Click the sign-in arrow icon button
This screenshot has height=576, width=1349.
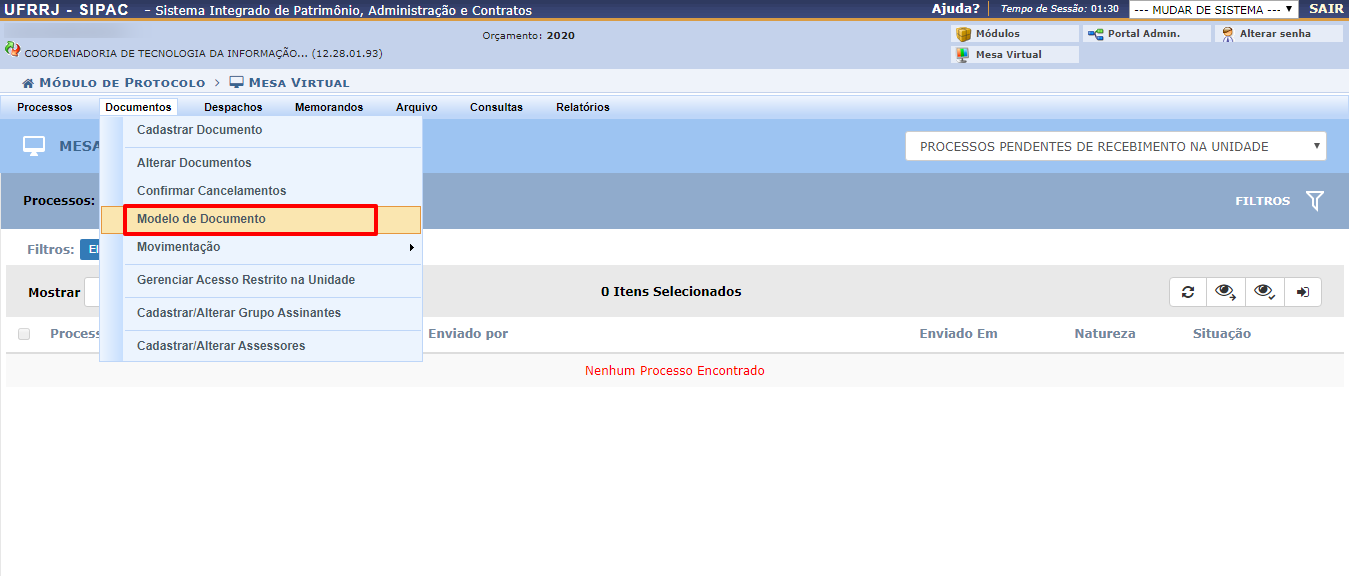pos(1303,292)
